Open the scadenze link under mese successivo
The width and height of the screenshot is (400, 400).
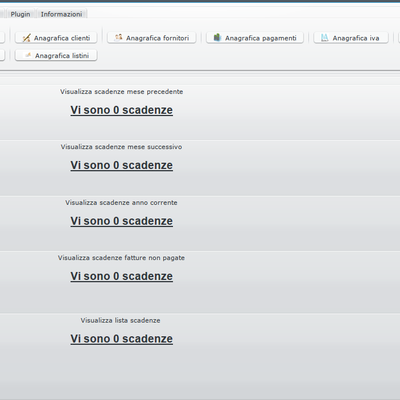click(122, 165)
